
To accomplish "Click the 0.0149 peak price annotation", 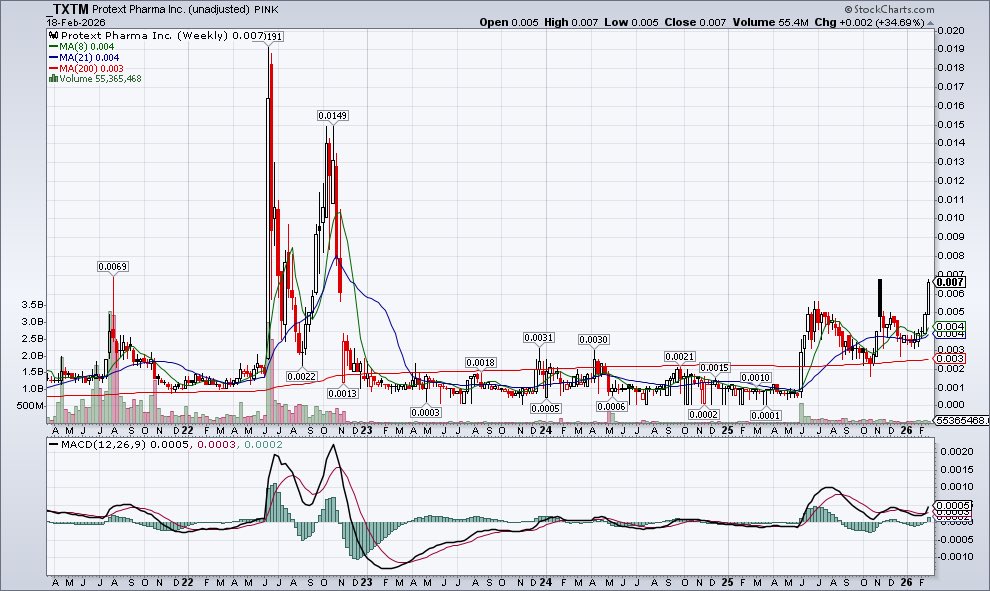I will [332, 116].
